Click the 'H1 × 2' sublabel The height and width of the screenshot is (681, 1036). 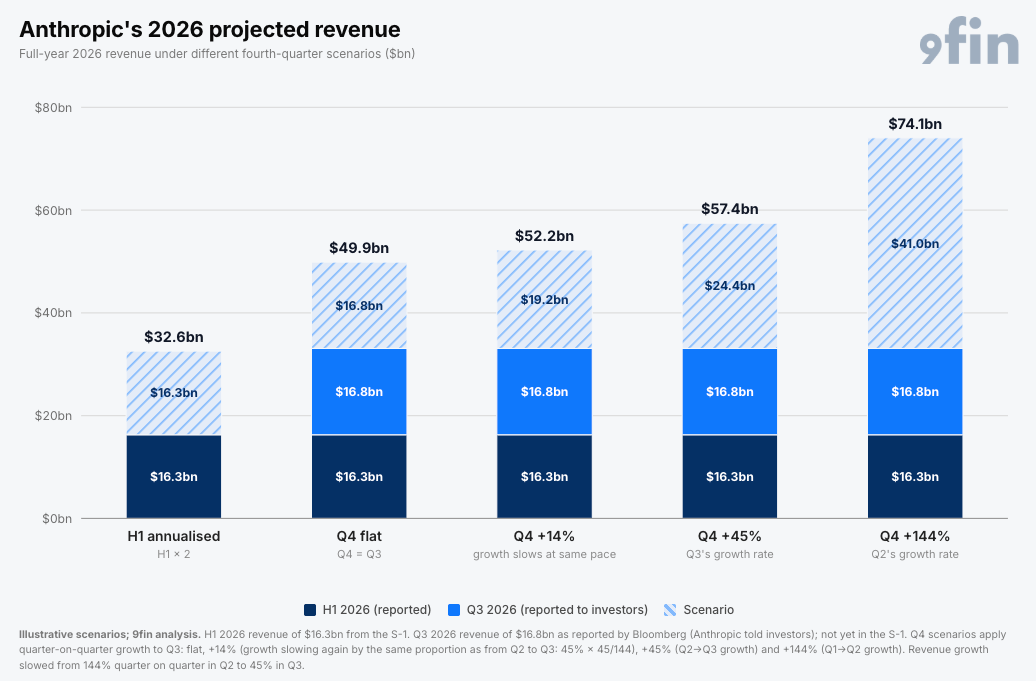[174, 554]
